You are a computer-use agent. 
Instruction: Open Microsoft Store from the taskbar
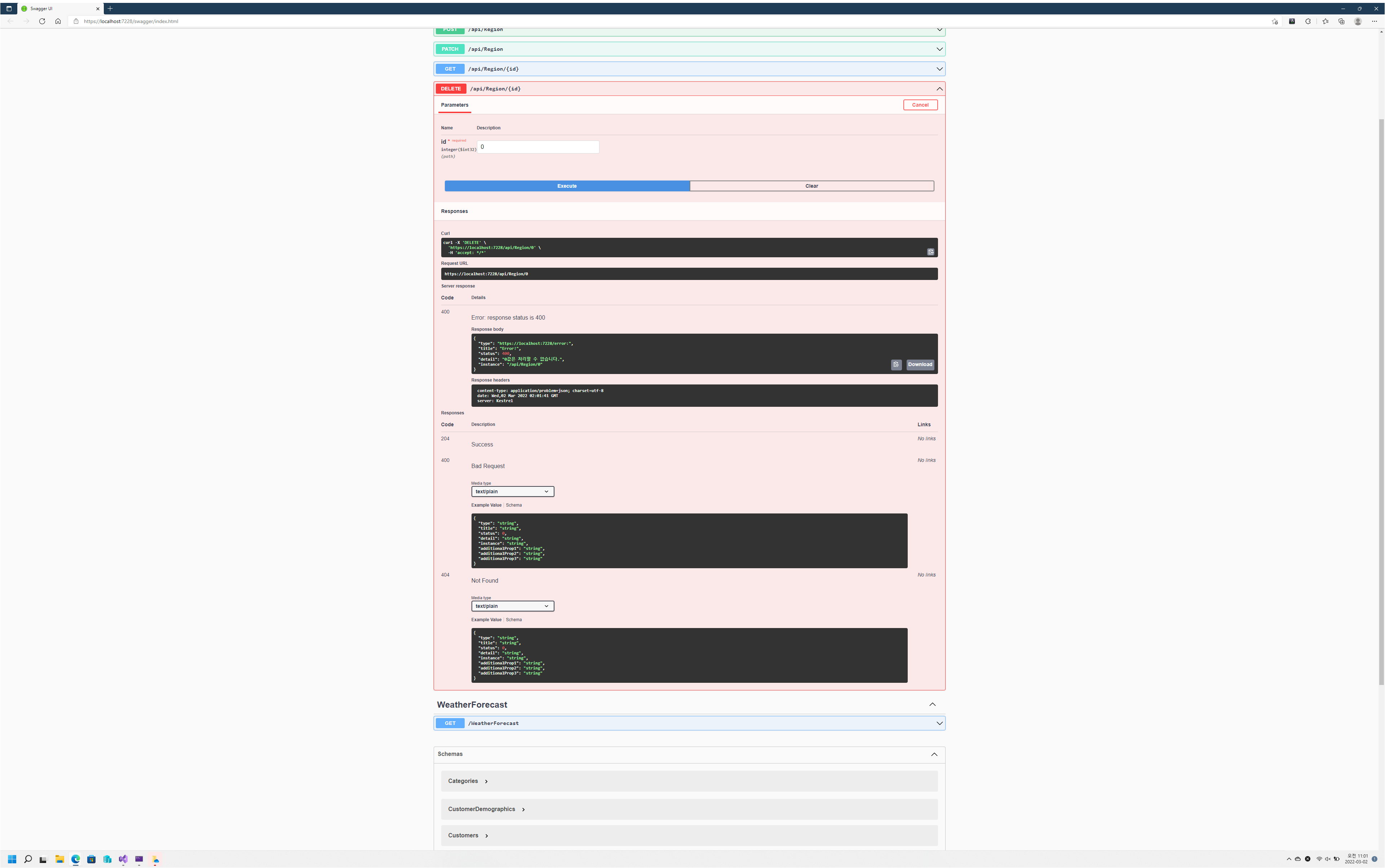coord(91,859)
